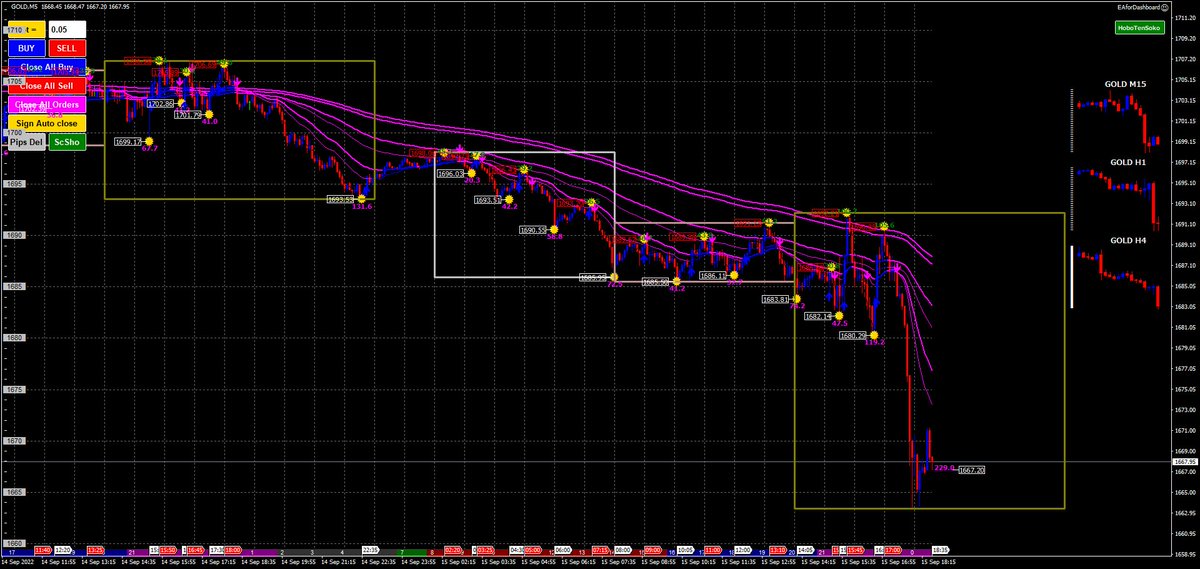Image resolution: width=1200 pixels, height=569 pixels.
Task: Click the yellow dot at 1699.17
Action: [x=148, y=141]
